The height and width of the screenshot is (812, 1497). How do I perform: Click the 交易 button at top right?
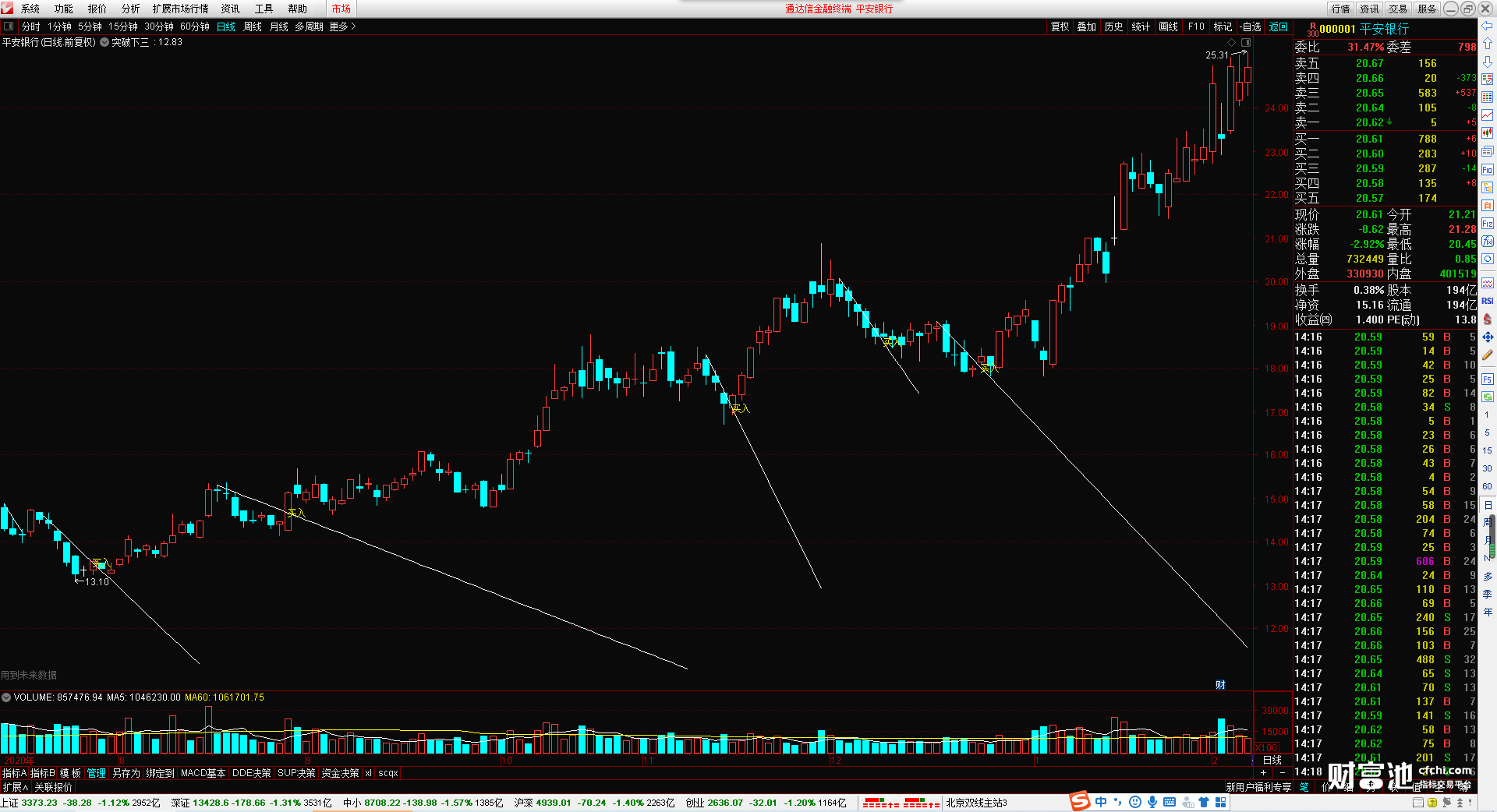[x=1398, y=9]
